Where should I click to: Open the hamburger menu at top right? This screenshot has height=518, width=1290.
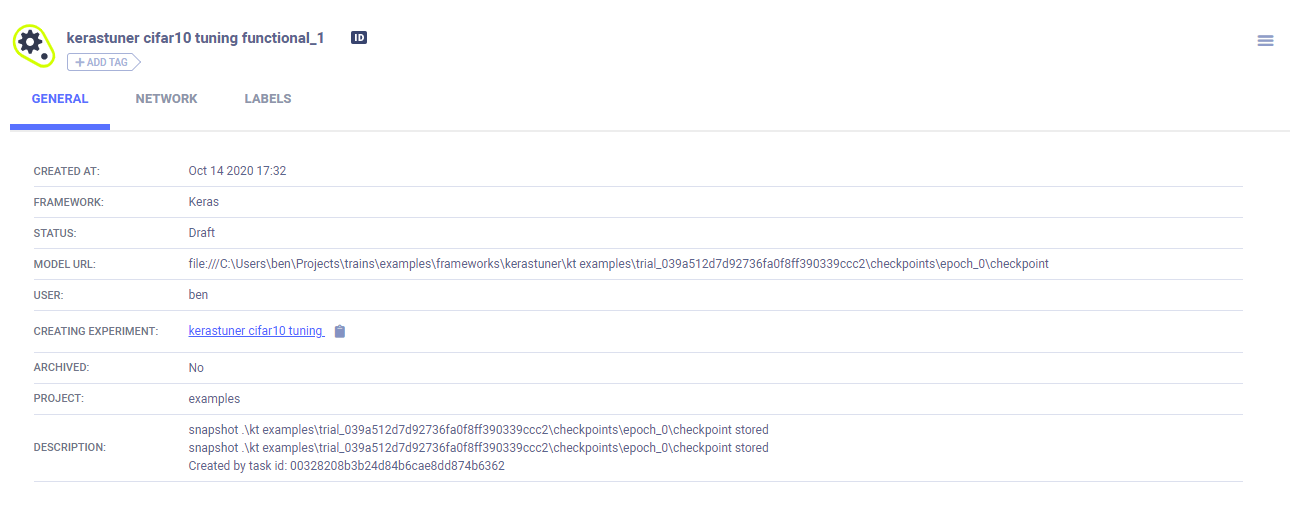point(1265,40)
